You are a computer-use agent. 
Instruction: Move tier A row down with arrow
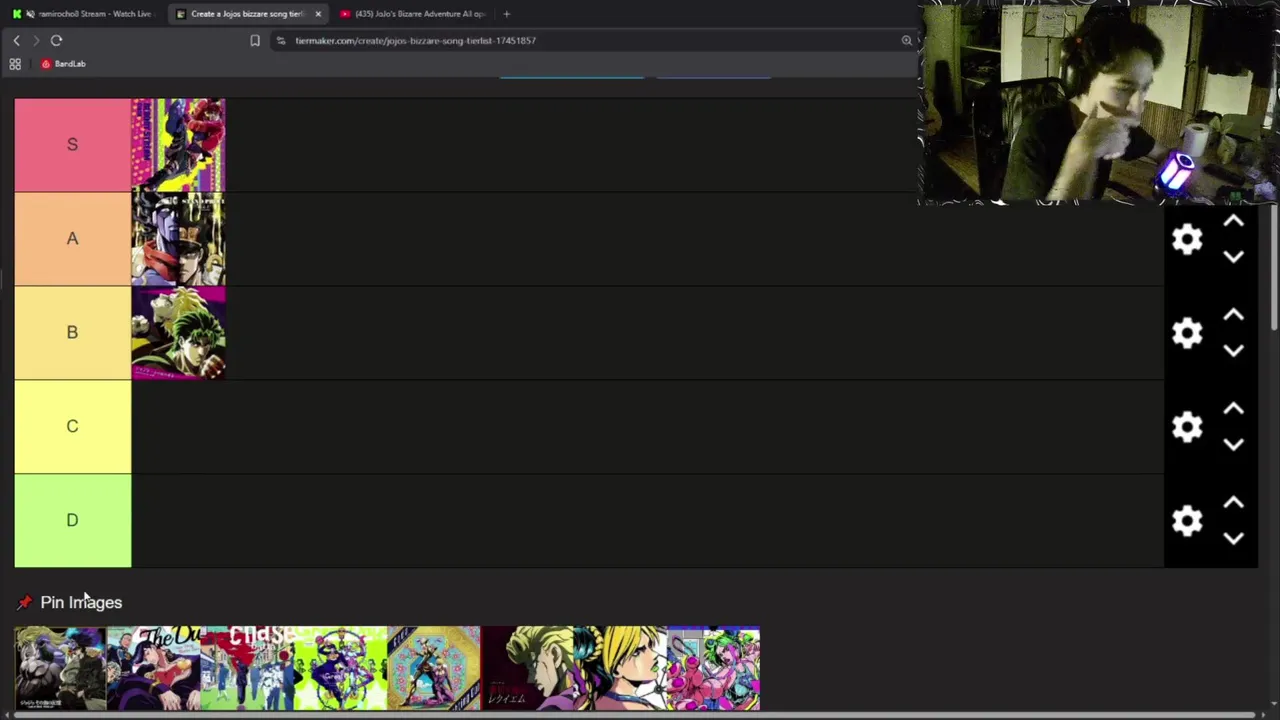pyautogui.click(x=1233, y=257)
